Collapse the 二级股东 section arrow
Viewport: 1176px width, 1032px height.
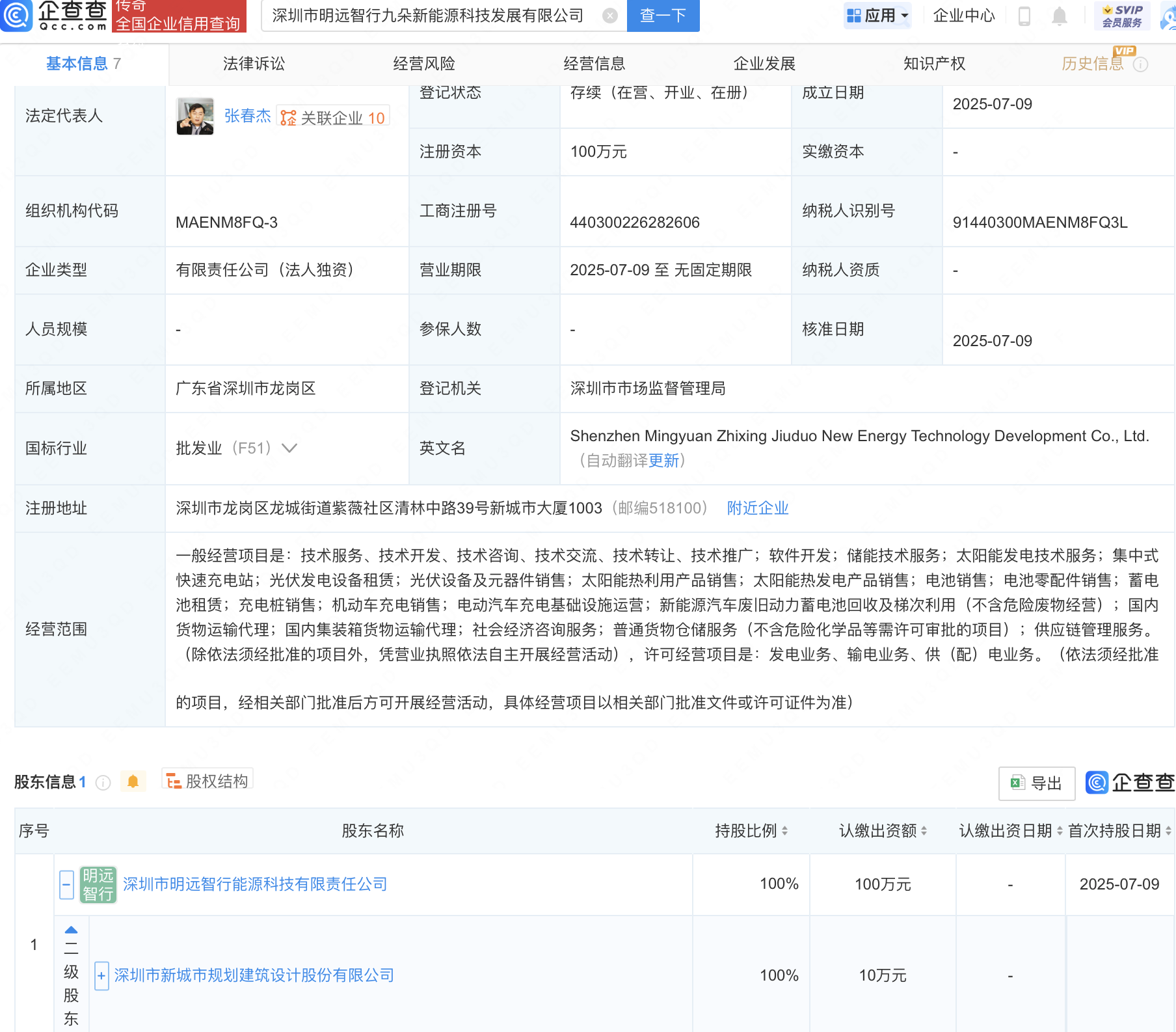(x=72, y=930)
